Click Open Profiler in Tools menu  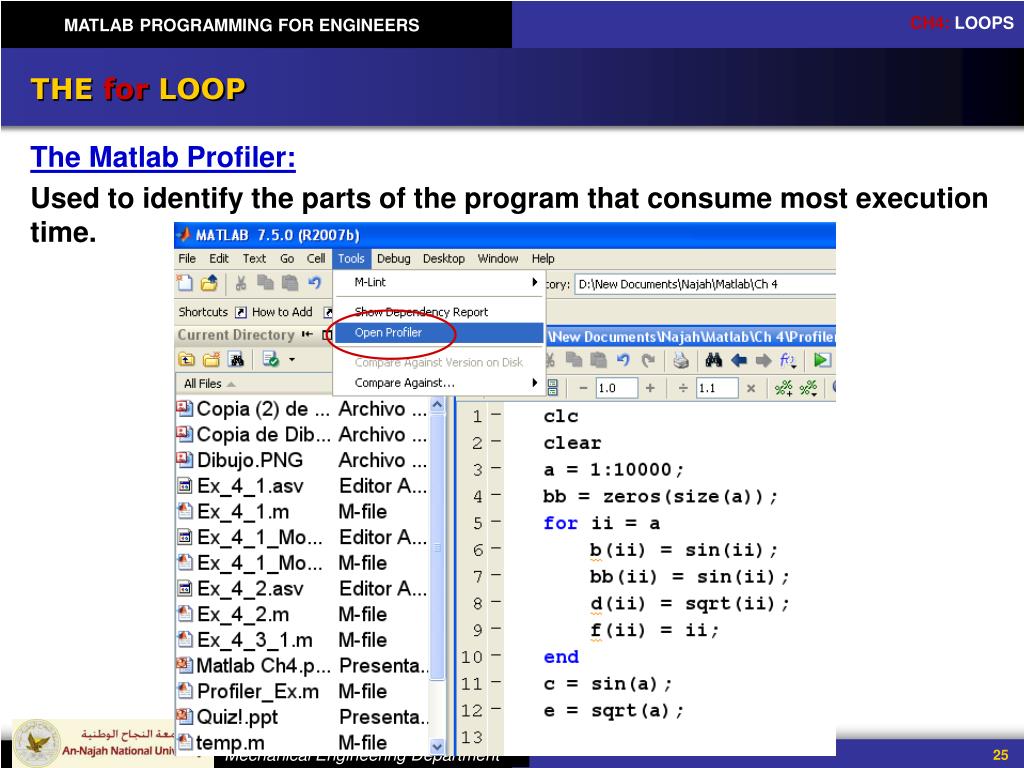coord(439,332)
